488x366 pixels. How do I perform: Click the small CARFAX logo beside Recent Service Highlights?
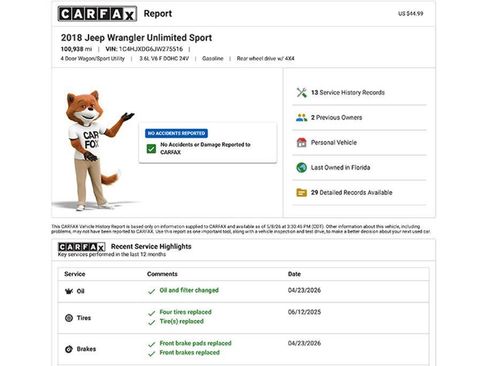(82, 247)
